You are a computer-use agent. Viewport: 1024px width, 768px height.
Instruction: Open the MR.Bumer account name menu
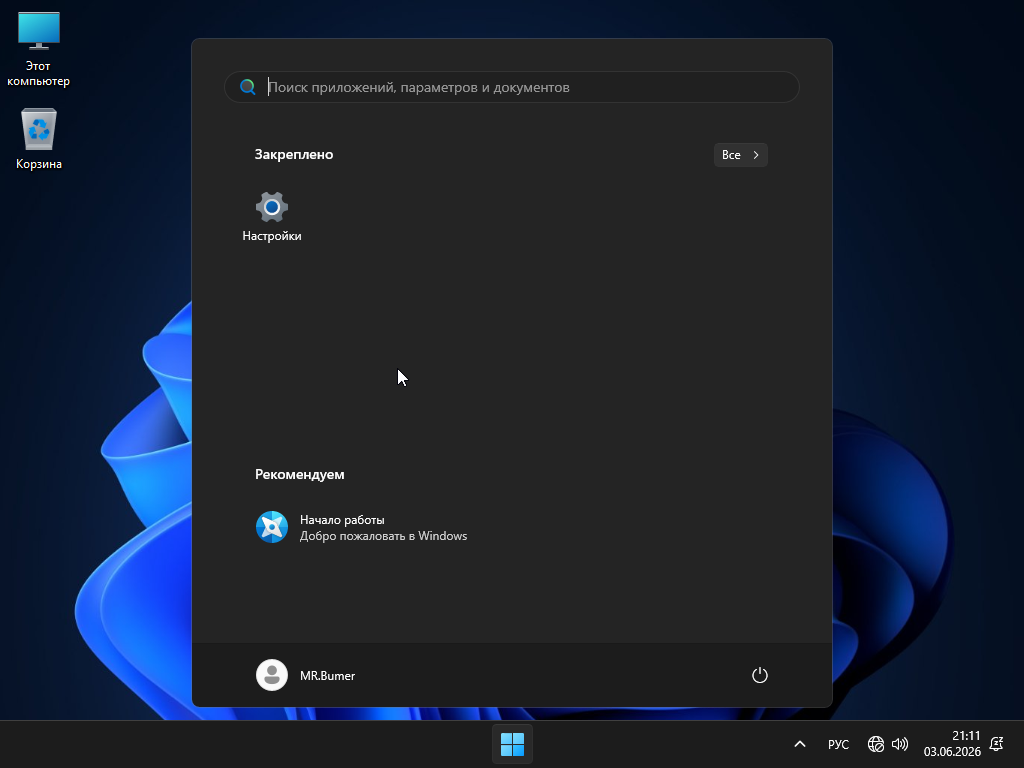[x=327, y=676]
